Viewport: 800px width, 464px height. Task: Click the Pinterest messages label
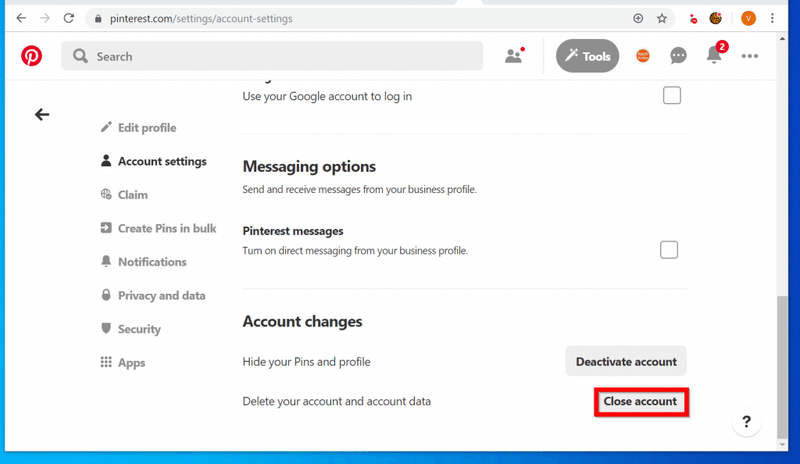(293, 231)
